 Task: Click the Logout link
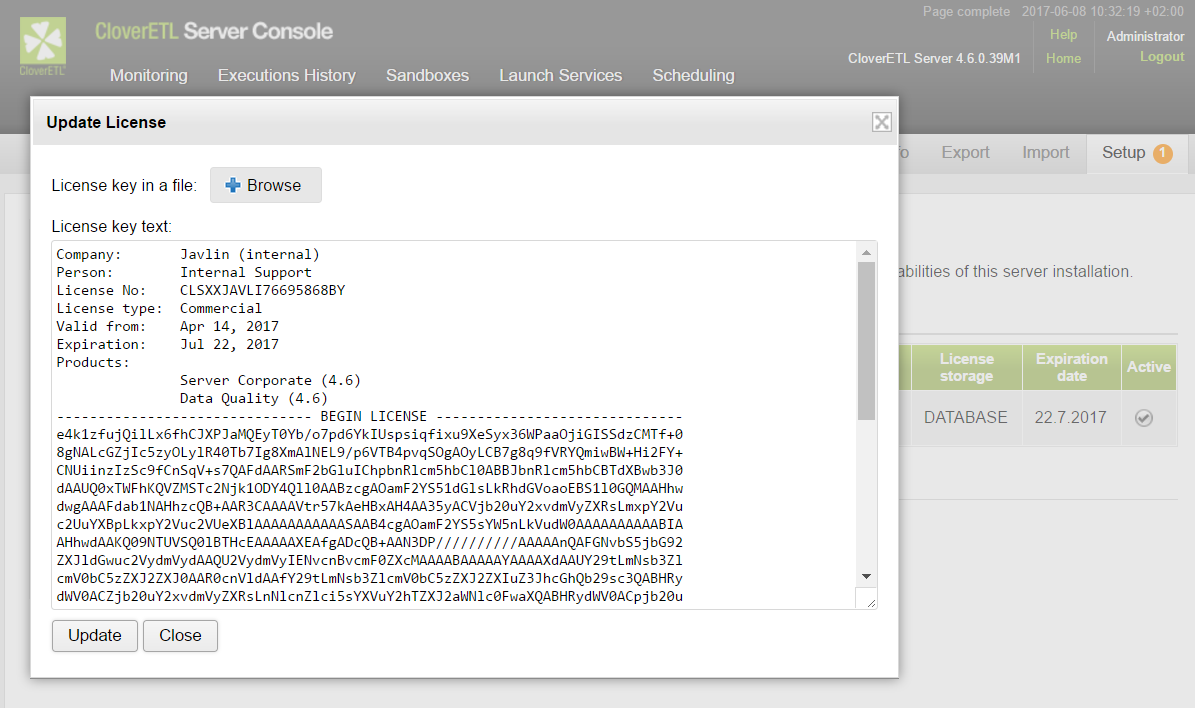1161,56
